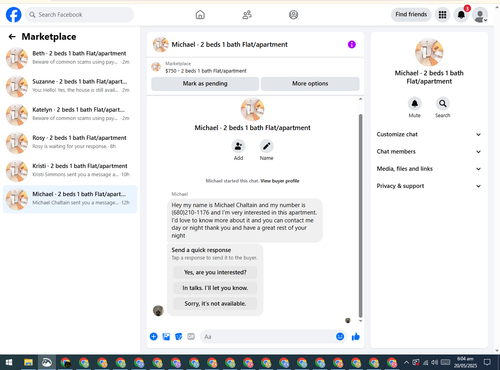The height and width of the screenshot is (370, 500).
Task: Send quick response 'In talks. I'll let you know.'
Action: click(x=215, y=288)
